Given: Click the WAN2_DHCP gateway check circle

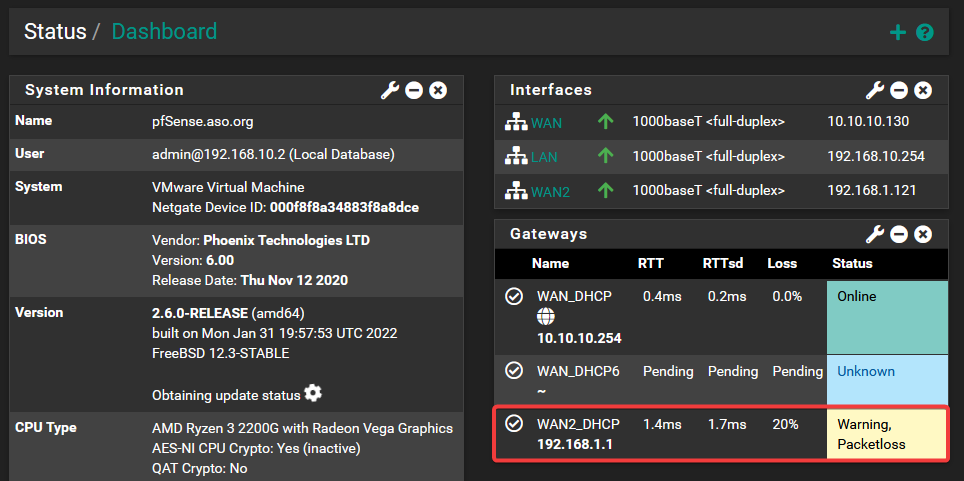Looking at the screenshot, I should pos(514,424).
